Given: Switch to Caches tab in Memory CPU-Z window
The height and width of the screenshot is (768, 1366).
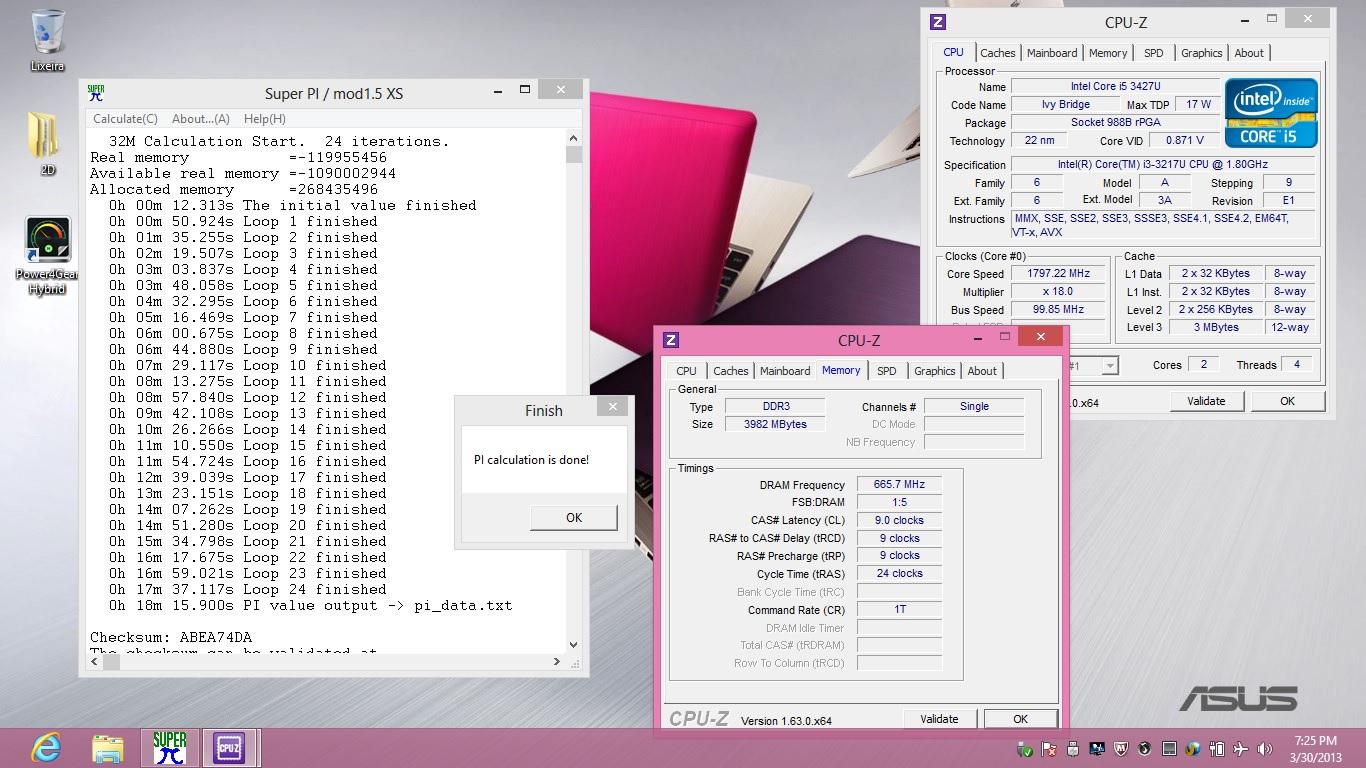Looking at the screenshot, I should pyautogui.click(x=731, y=371).
